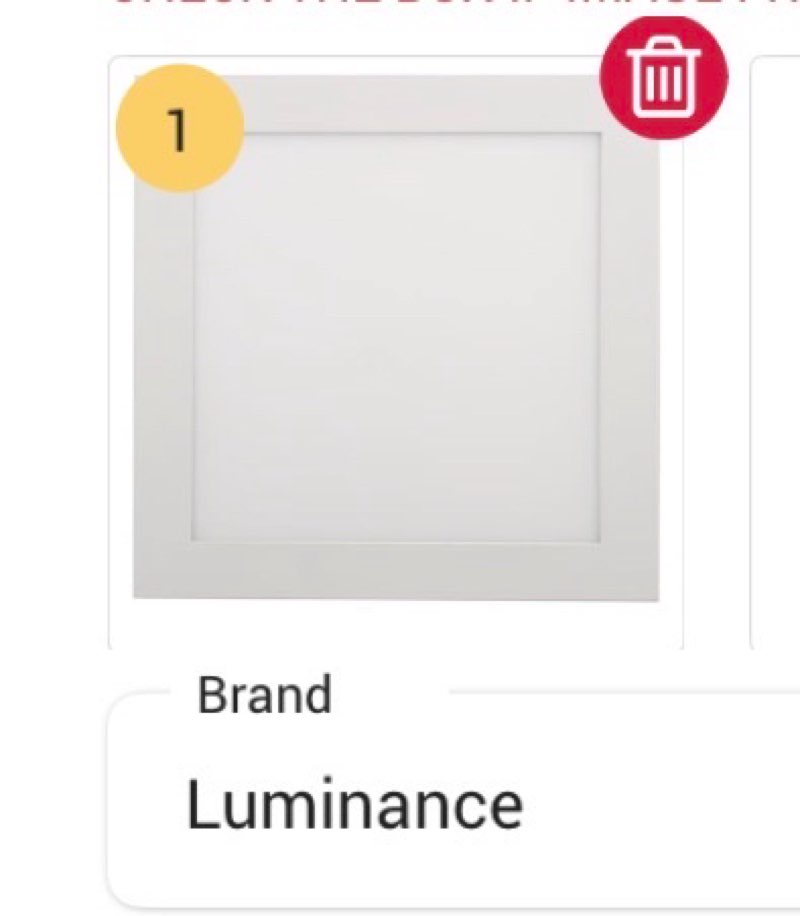Tap the yellow circle badge on the image
800x916 pixels.
pos(177,129)
